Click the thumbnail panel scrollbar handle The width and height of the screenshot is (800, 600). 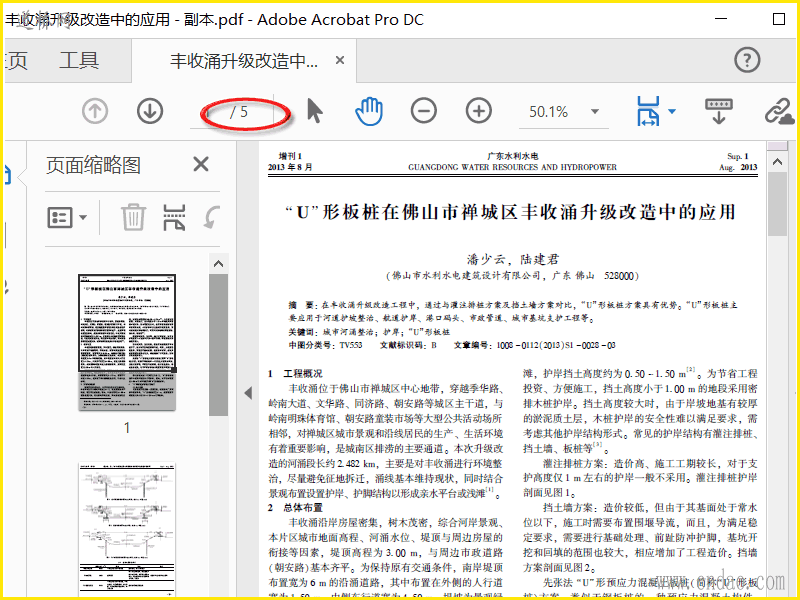point(218,345)
